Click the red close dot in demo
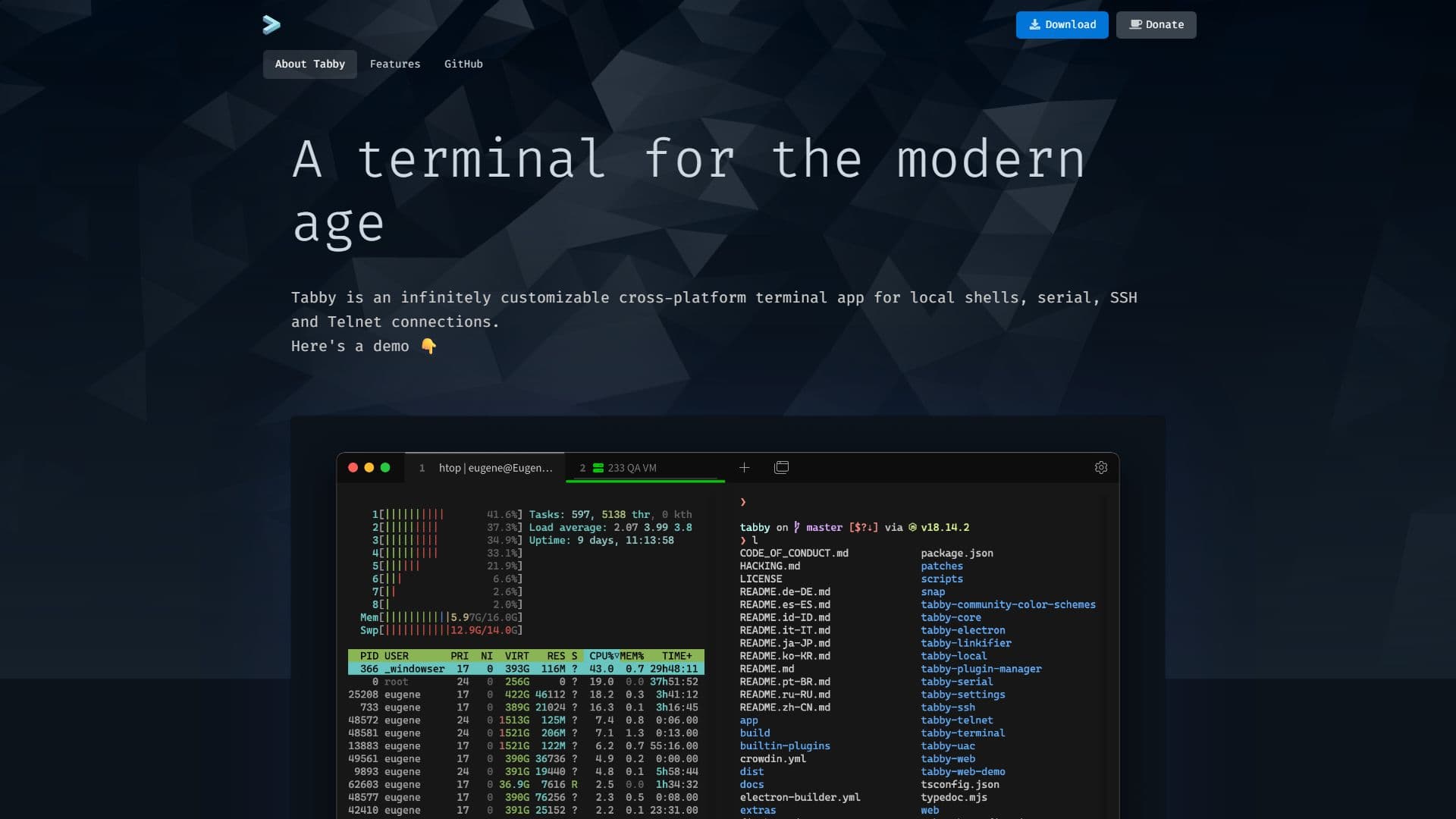Image resolution: width=1456 pixels, height=819 pixels. point(353,468)
